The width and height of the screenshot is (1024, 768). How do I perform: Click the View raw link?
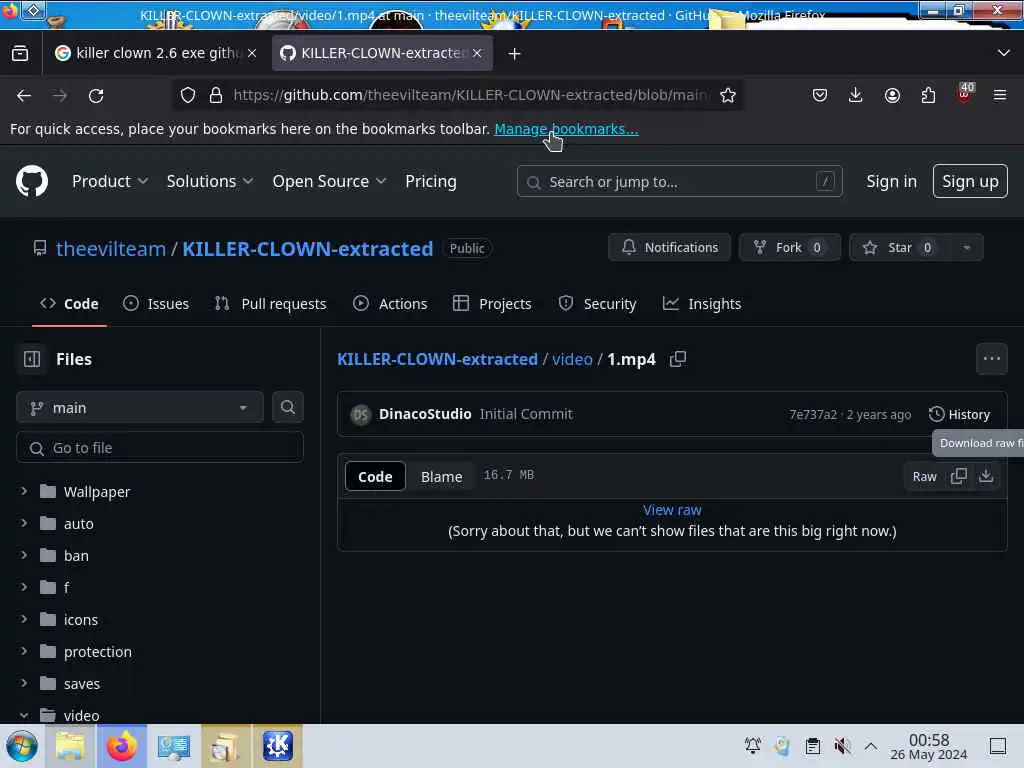click(672, 510)
